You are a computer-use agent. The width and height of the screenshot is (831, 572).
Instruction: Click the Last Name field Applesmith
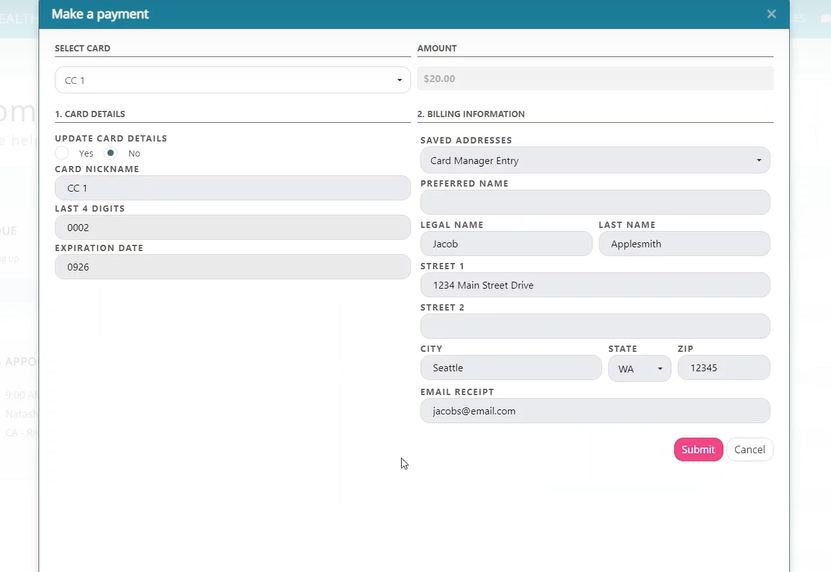pos(684,244)
